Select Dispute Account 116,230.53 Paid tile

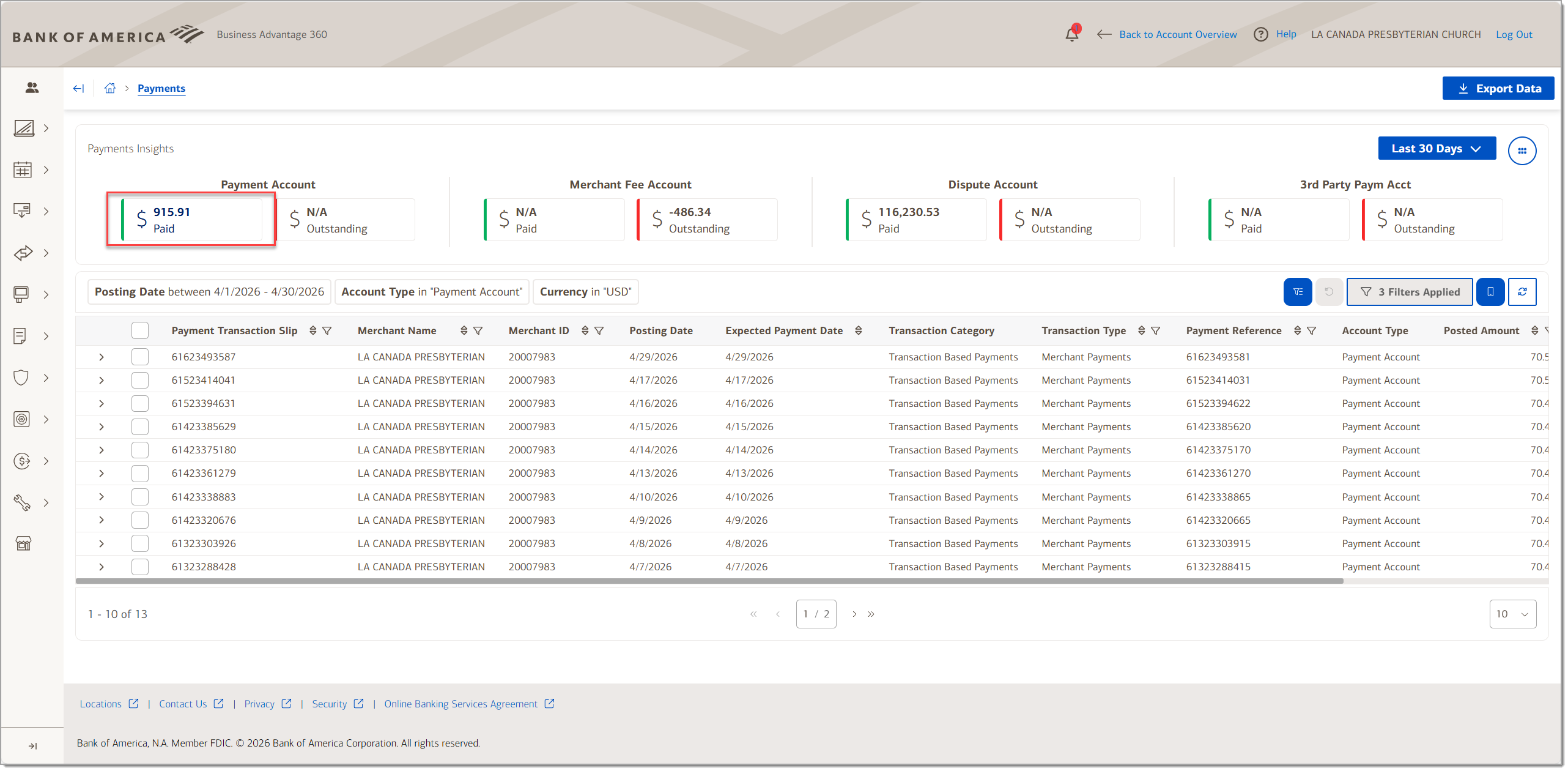pos(916,220)
